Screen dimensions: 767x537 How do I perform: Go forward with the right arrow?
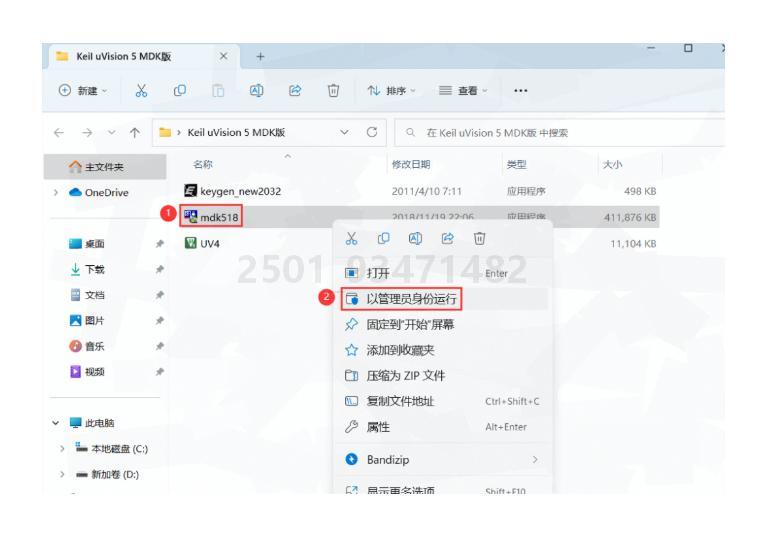click(87, 133)
